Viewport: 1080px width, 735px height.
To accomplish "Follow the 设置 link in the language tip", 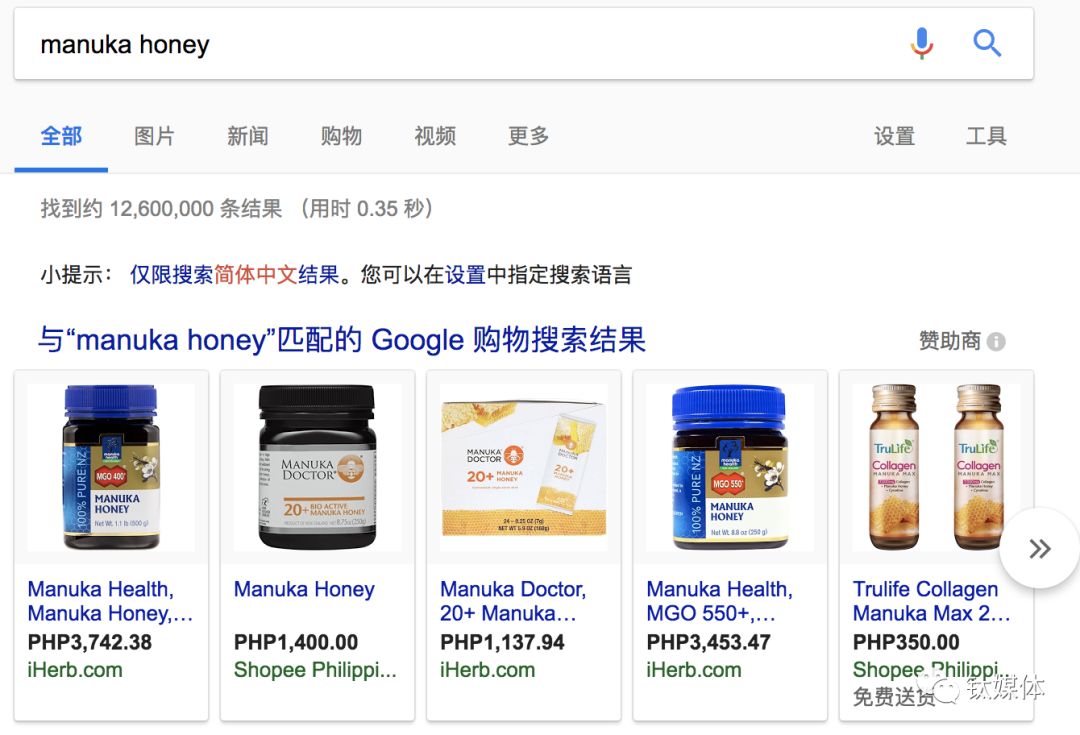I will [465, 274].
